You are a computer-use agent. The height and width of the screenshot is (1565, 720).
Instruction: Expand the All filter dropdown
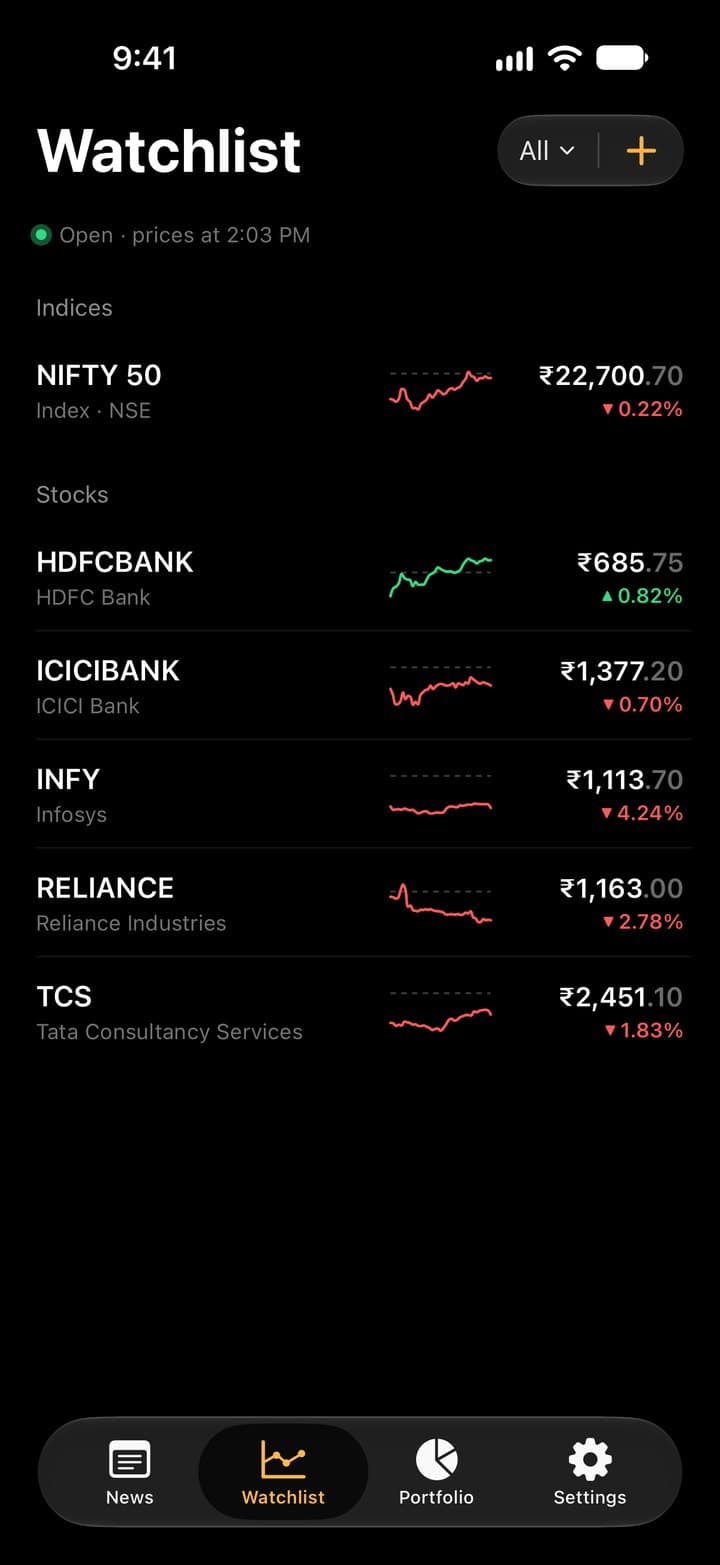[x=547, y=151]
